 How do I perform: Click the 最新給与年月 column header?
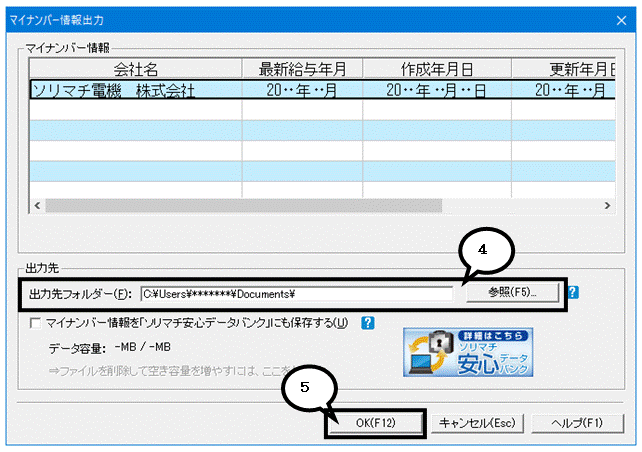[x=302, y=69]
